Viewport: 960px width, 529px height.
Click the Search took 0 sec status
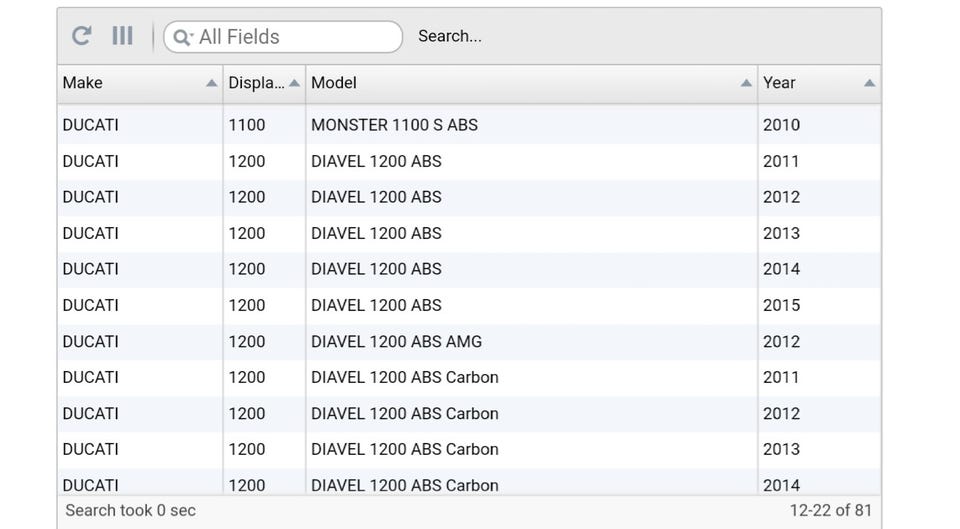tap(130, 510)
